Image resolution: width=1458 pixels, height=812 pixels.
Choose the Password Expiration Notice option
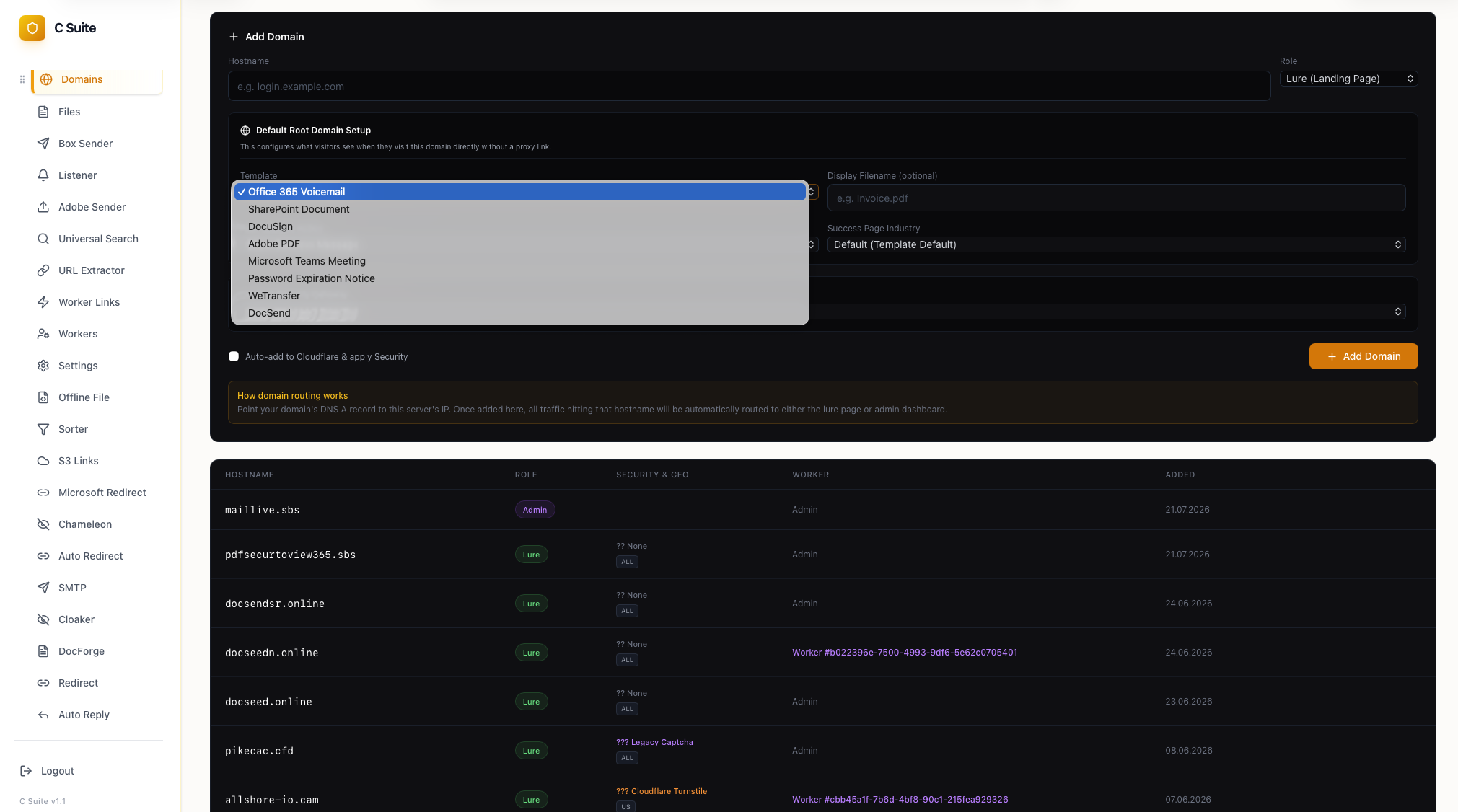coord(519,278)
